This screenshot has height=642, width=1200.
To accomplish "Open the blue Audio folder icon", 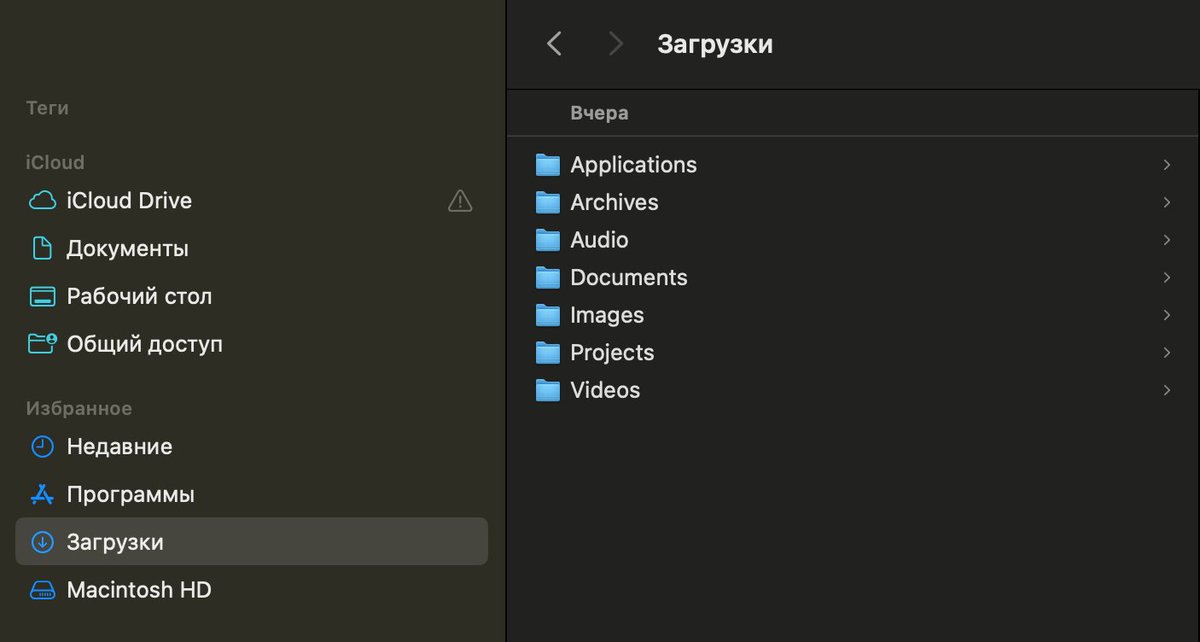I will pyautogui.click(x=547, y=240).
